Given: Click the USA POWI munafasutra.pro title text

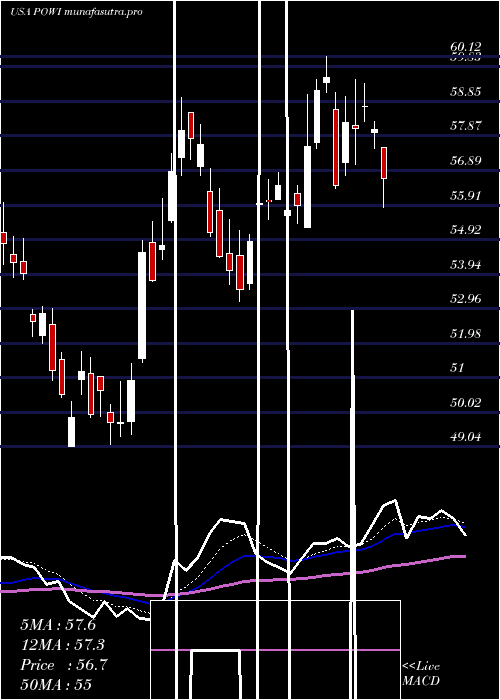Looking at the screenshot, I should point(76,12).
